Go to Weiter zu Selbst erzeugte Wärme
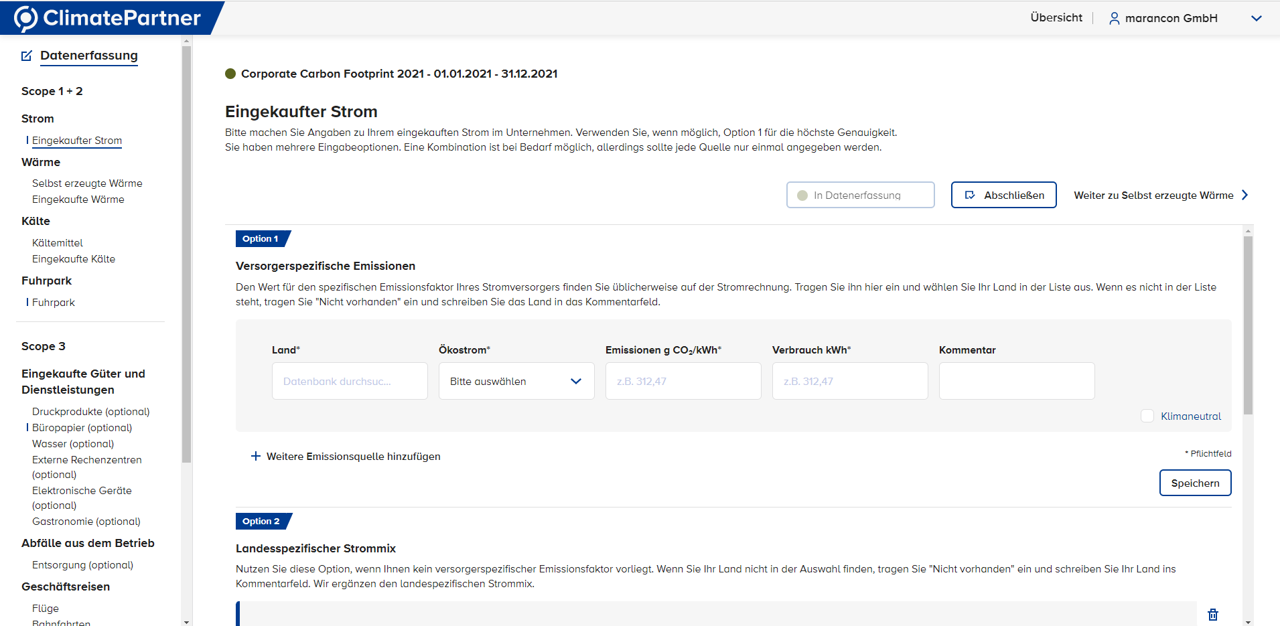Image resolution: width=1280 pixels, height=626 pixels. (x=1161, y=195)
